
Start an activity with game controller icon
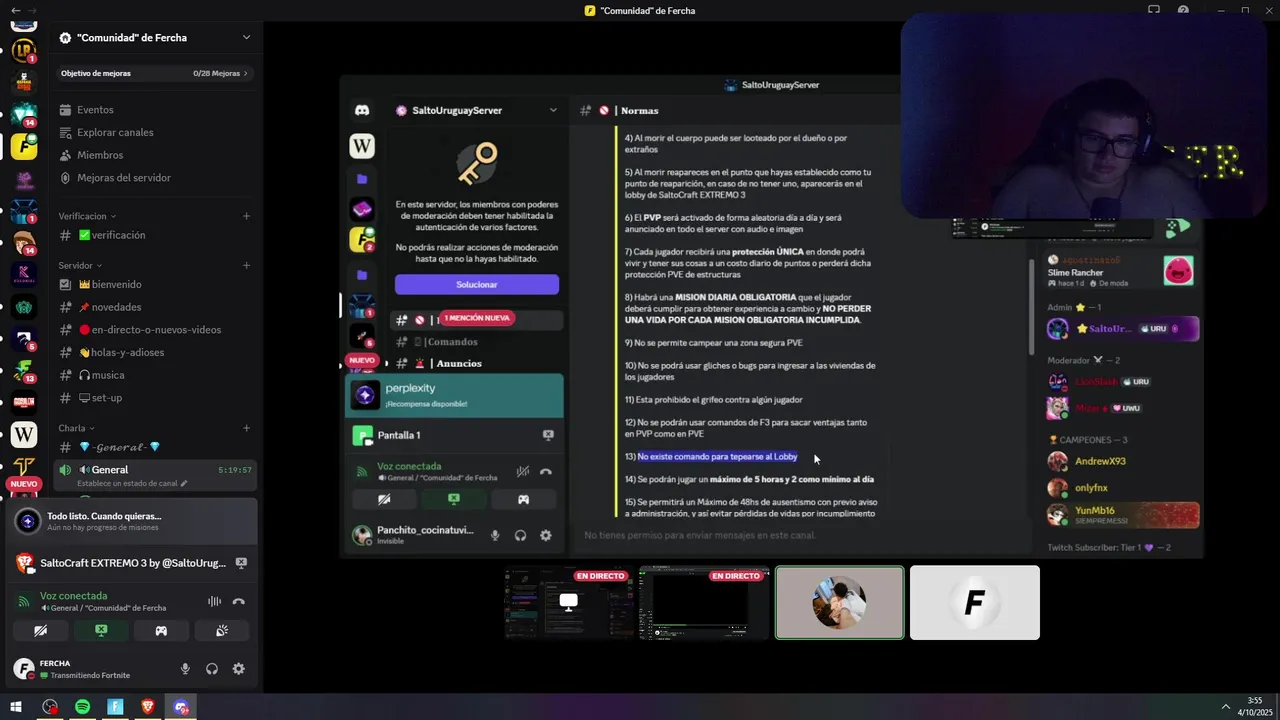(161, 631)
